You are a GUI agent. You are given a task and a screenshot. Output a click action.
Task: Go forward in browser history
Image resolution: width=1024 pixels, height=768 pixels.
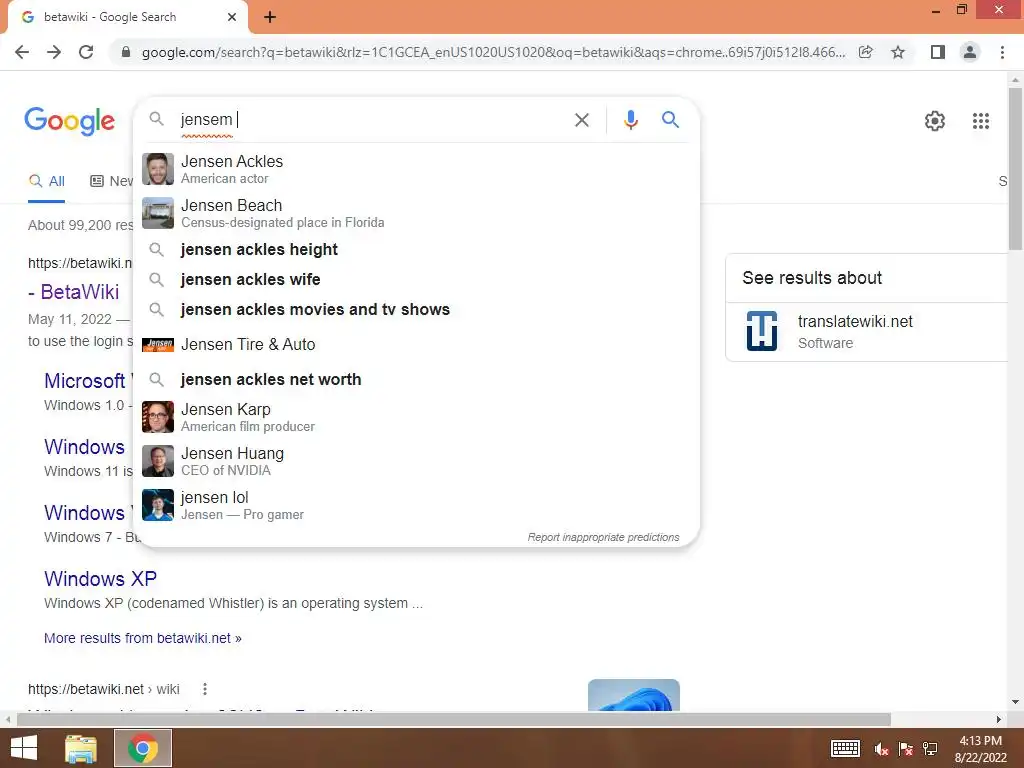click(54, 52)
